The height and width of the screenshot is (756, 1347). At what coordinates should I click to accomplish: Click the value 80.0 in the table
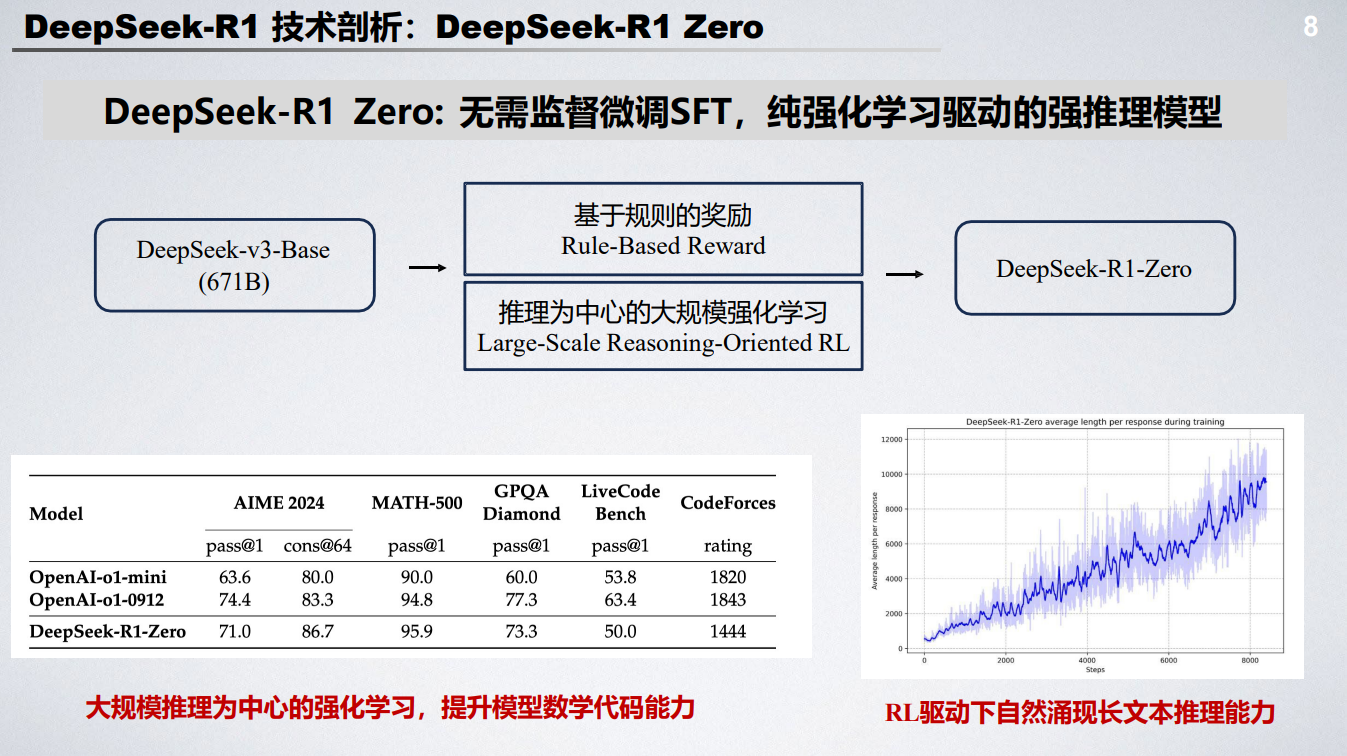click(x=317, y=577)
